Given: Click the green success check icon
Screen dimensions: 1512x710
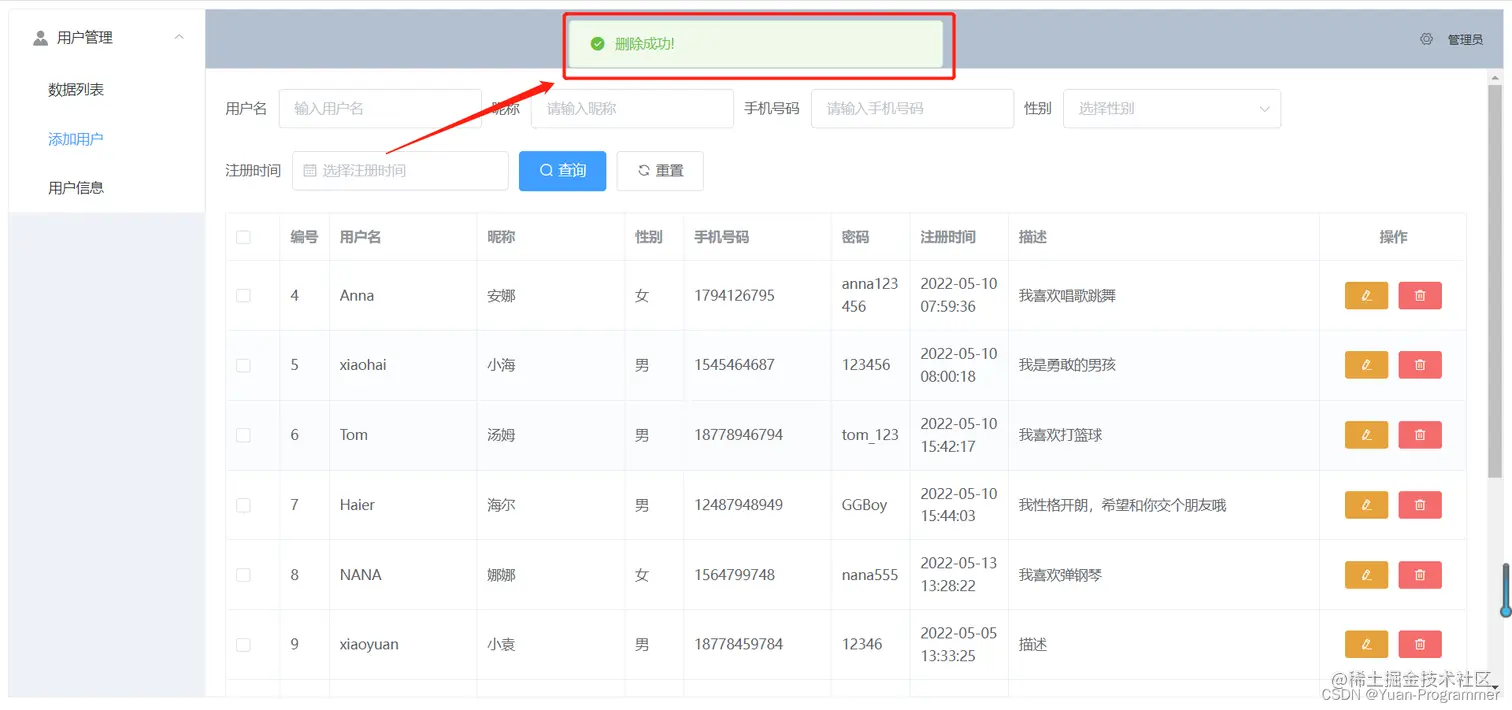Looking at the screenshot, I should click(597, 44).
